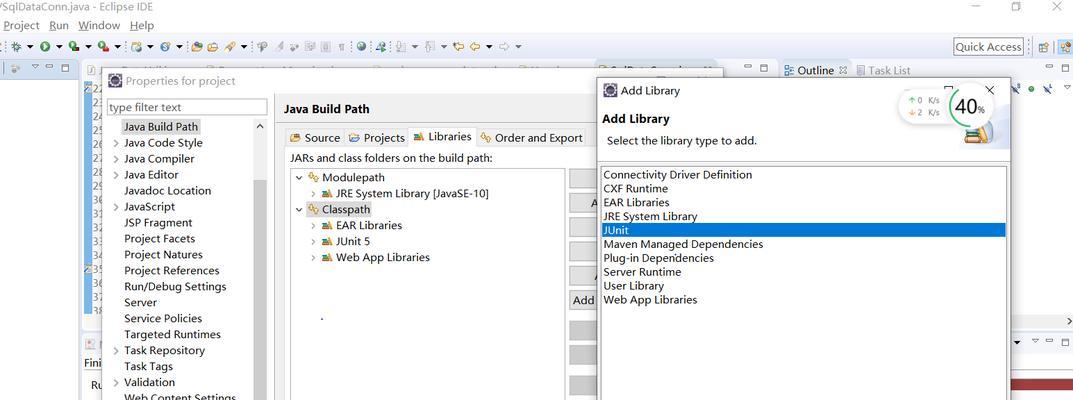This screenshot has height=400, width=1073.
Task: Minimize the Outline view panel
Action: 1048,67
